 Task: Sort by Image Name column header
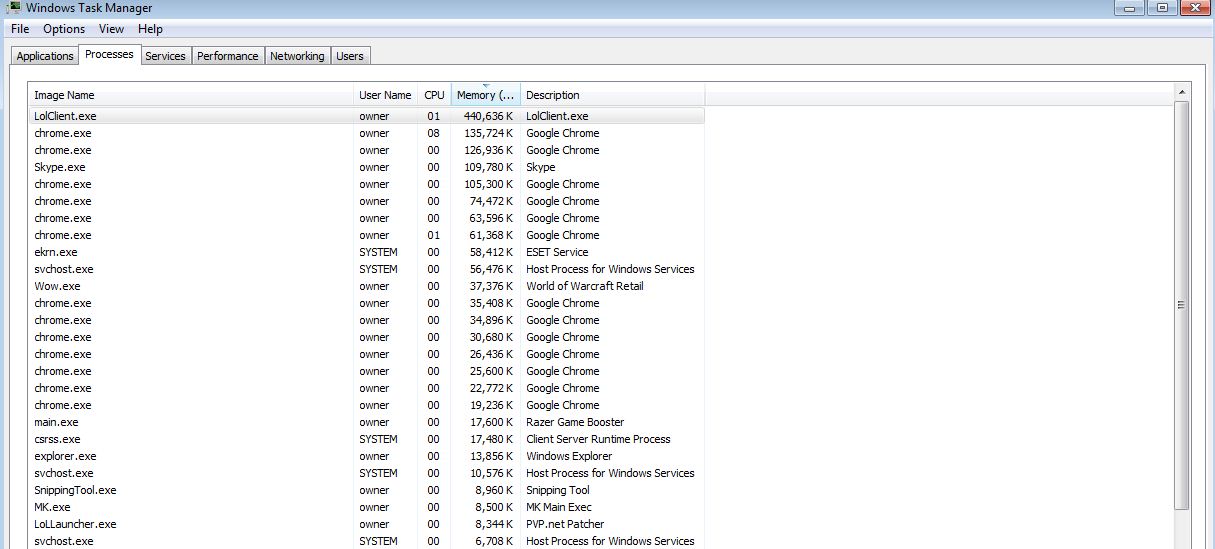tap(191, 95)
